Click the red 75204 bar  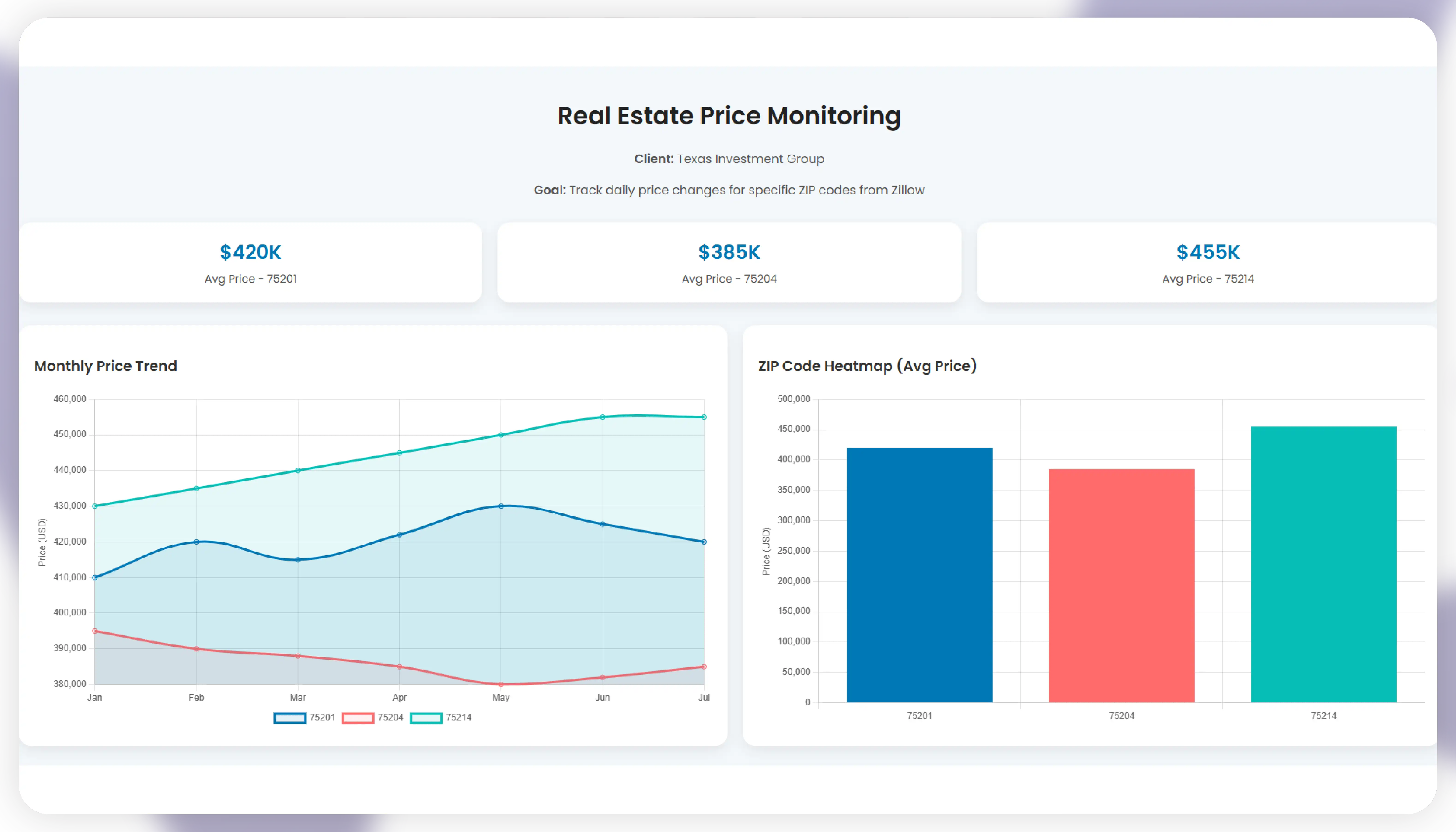[1121, 585]
